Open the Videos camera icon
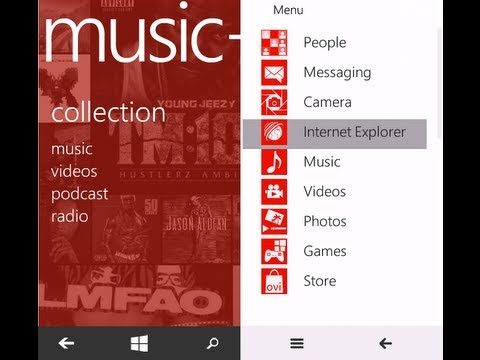The height and width of the screenshot is (360, 480). (x=274, y=192)
